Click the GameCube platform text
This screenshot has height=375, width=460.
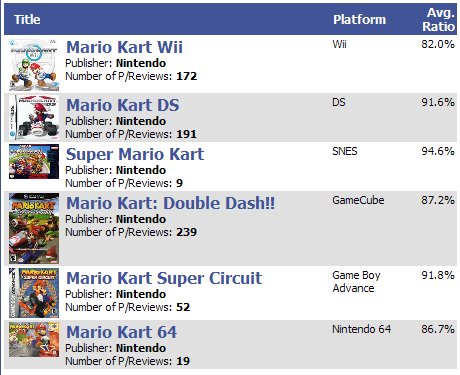point(358,200)
